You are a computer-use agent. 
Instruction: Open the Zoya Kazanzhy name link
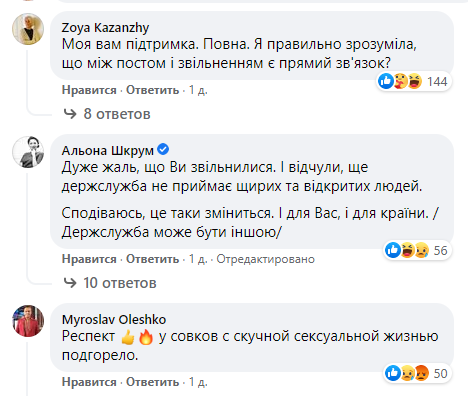105,28
